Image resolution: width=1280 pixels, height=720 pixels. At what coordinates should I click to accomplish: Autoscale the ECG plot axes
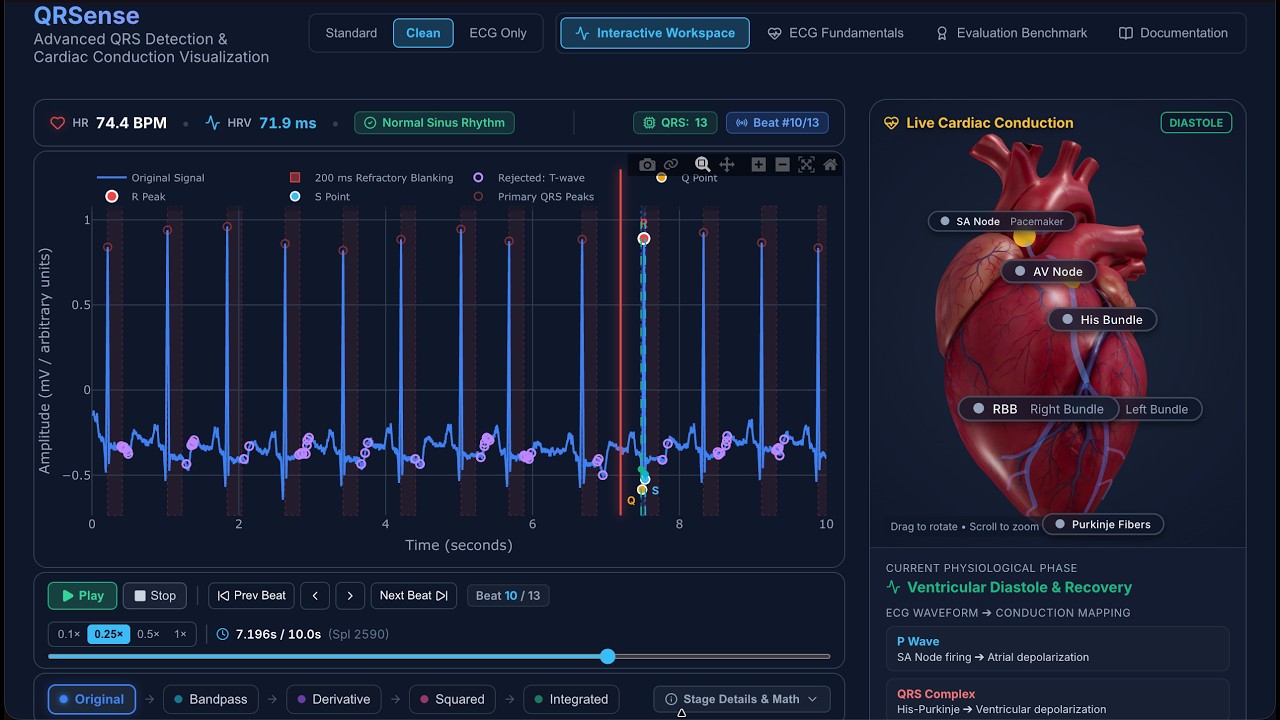(x=806, y=165)
